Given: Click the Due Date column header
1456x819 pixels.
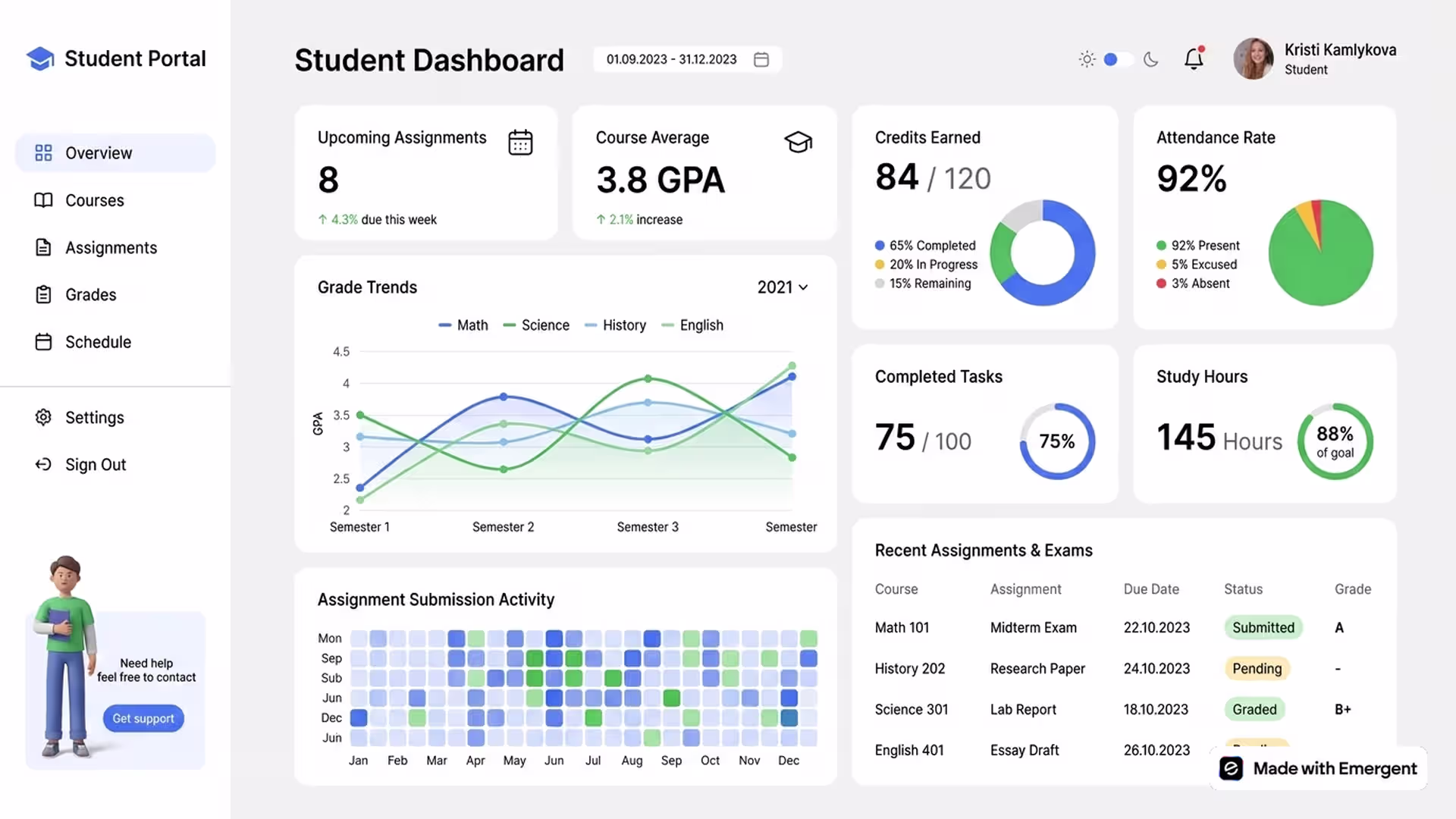Looking at the screenshot, I should coord(1151,589).
